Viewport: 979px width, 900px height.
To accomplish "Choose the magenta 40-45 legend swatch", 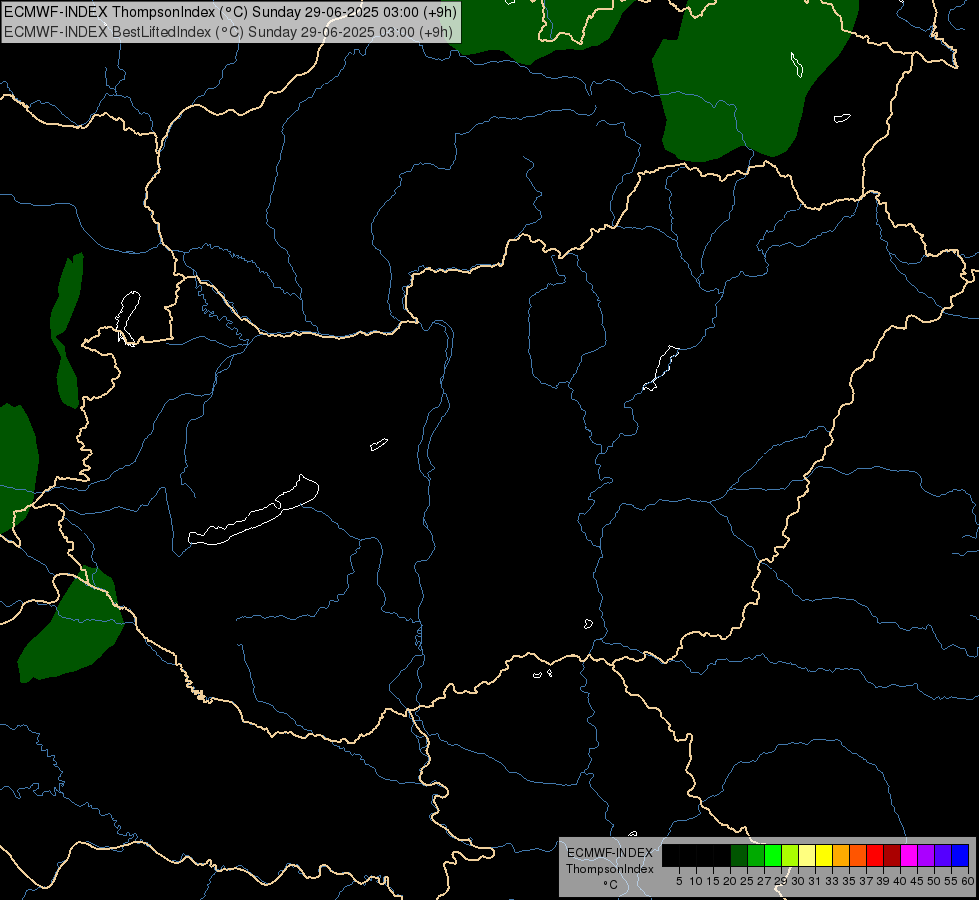I will [909, 855].
